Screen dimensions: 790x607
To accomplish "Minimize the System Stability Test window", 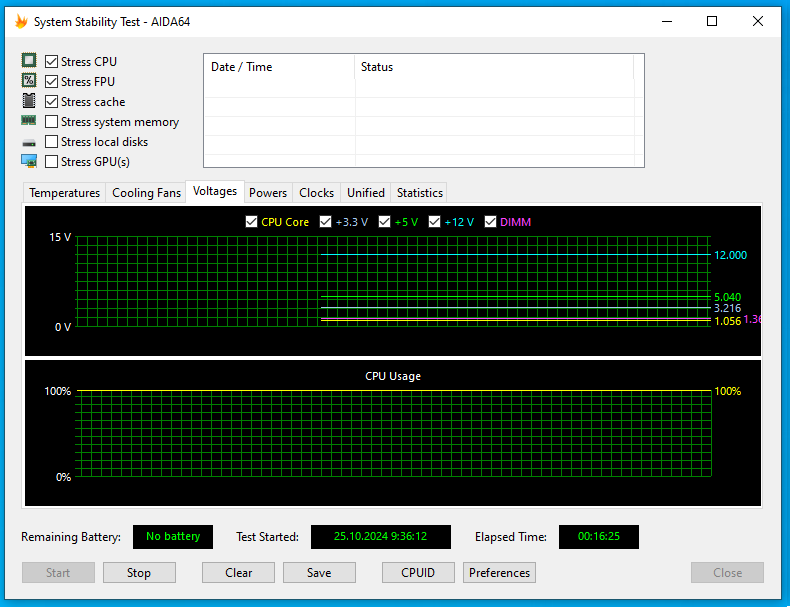I will 667,21.
